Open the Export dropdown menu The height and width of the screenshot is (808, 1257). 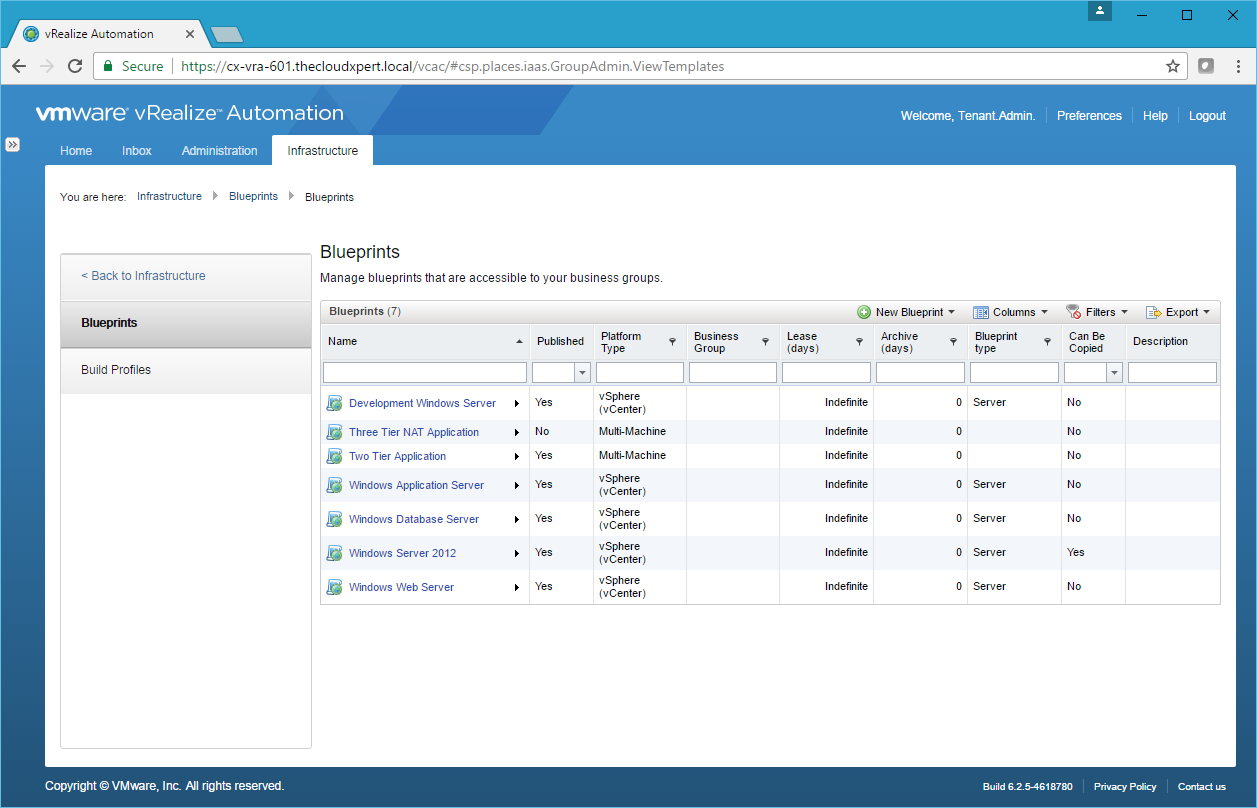coord(1178,312)
